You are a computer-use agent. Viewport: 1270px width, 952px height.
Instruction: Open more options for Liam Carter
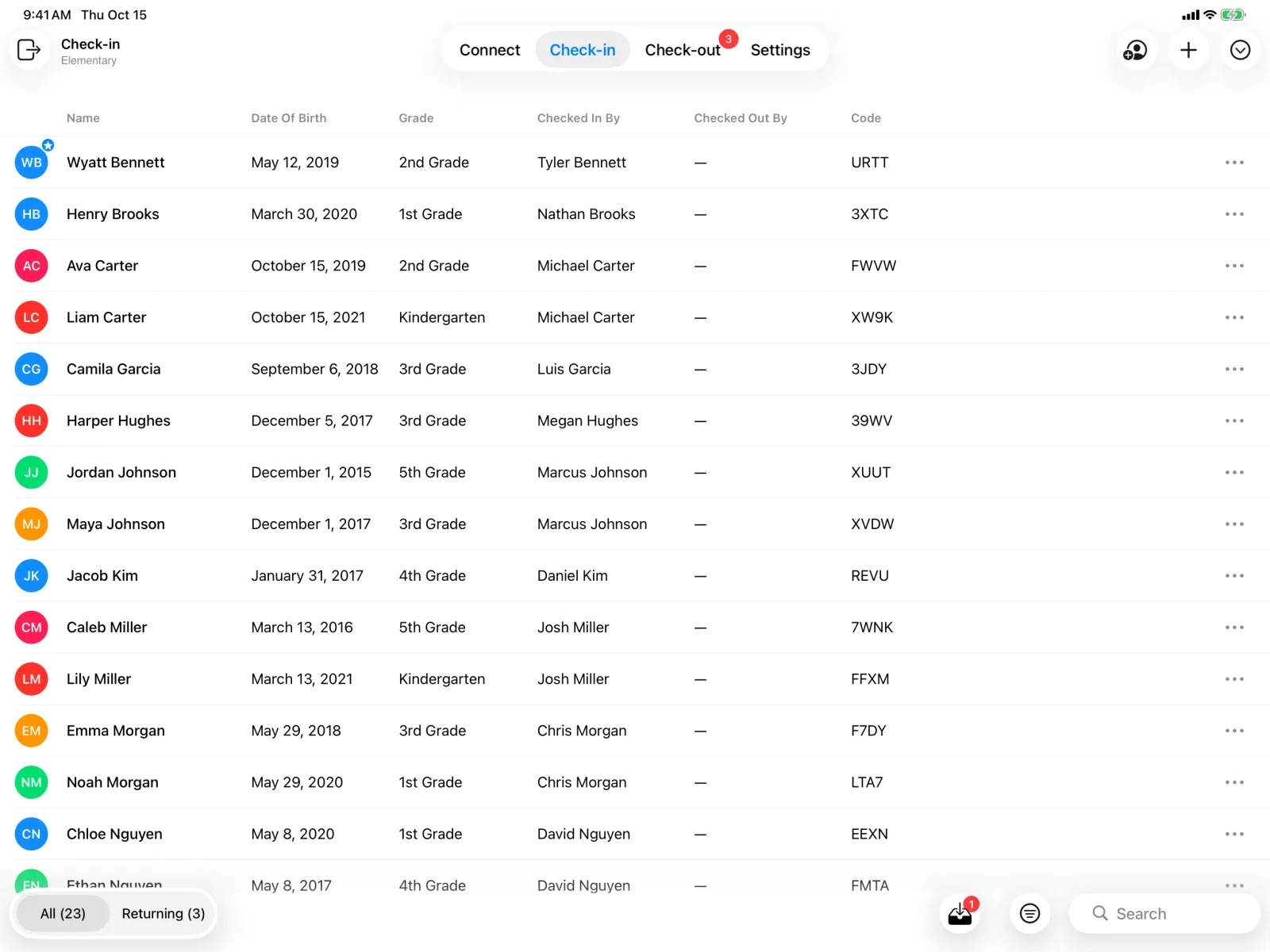point(1234,317)
